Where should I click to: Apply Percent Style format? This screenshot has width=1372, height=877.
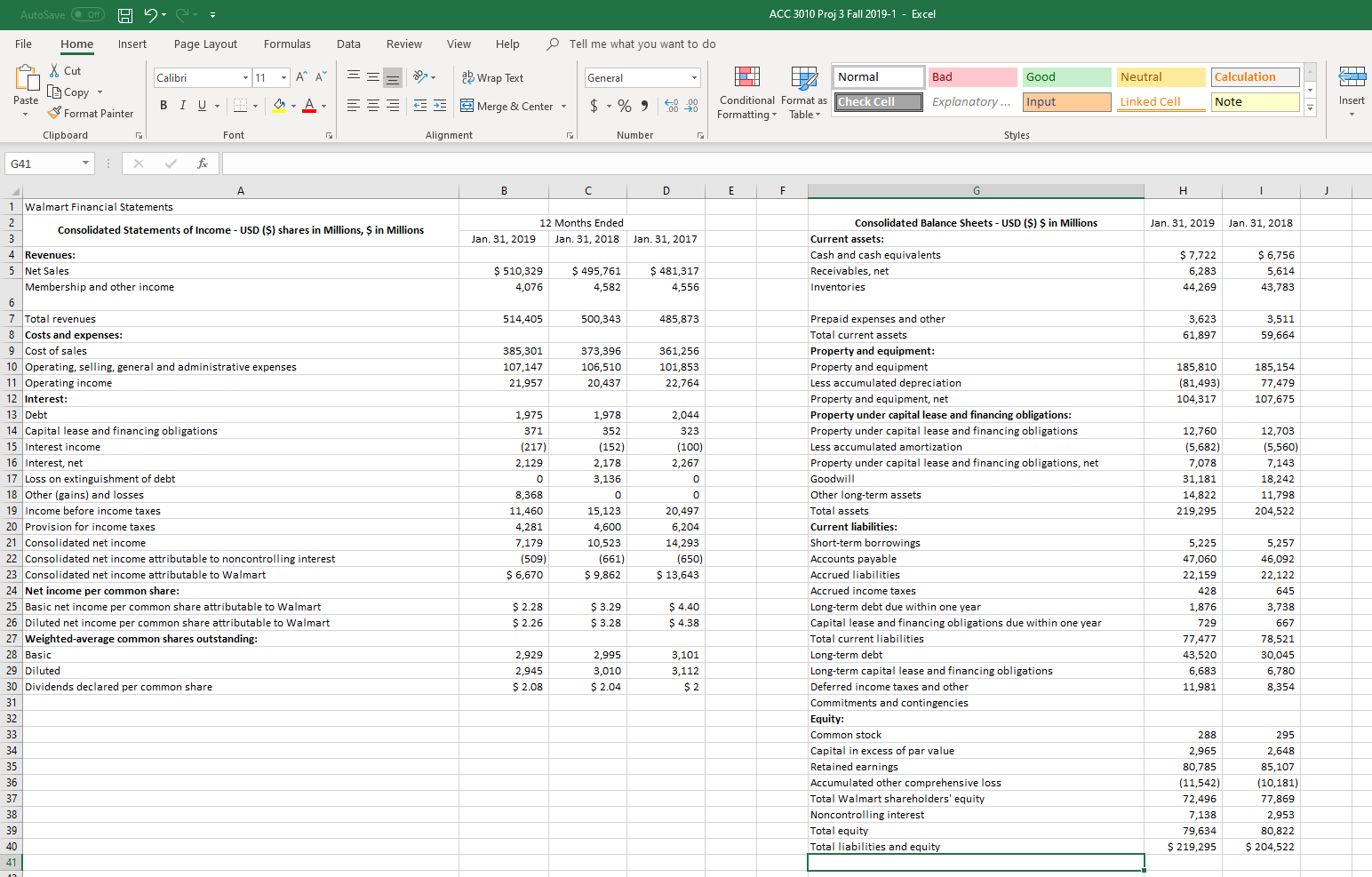pyautogui.click(x=625, y=106)
